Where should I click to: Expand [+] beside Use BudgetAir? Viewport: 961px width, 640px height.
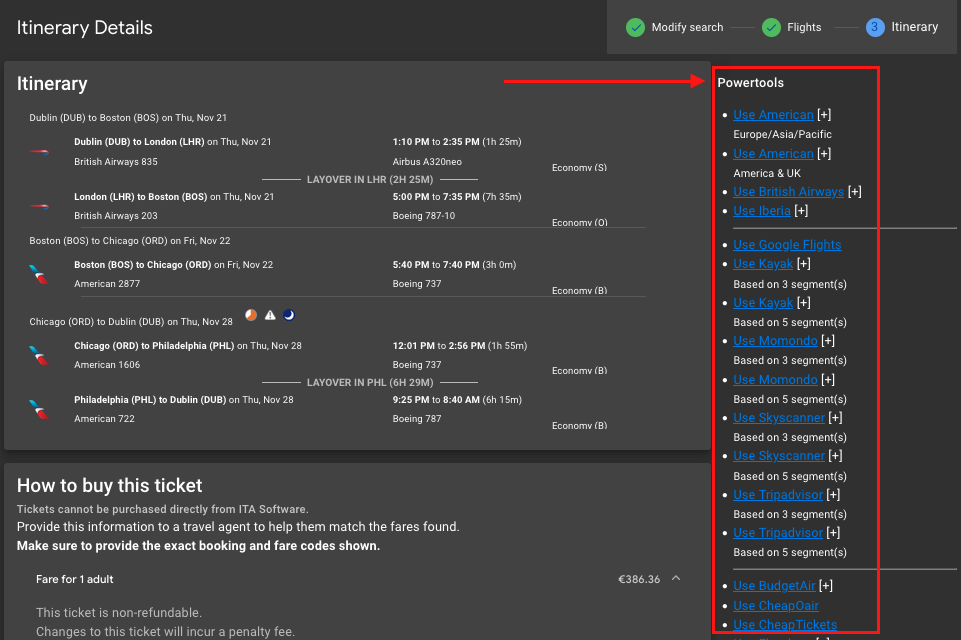[826, 586]
